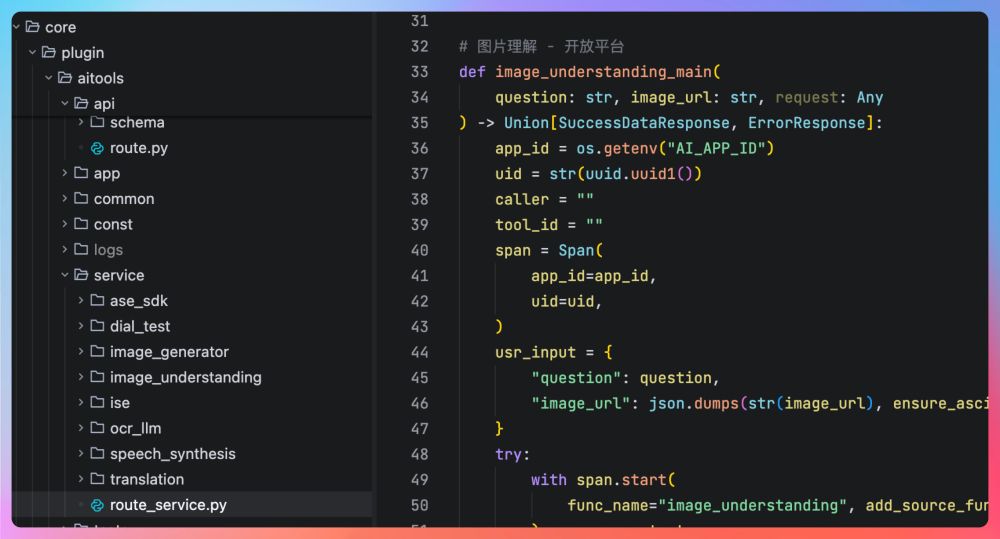Screen dimensions: 1000x539
Task: Expand the image_understanding folder arrow
Action: pos(81,377)
